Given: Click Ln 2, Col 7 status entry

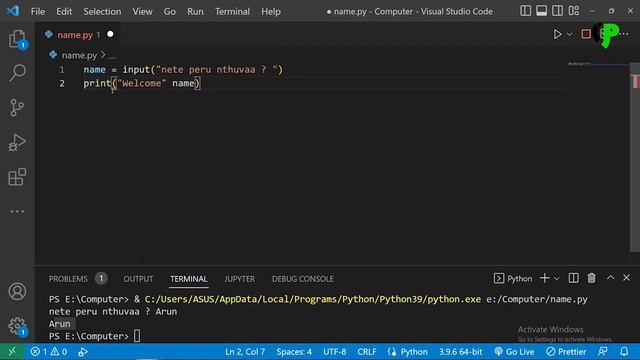Looking at the screenshot, I should 245,351.
